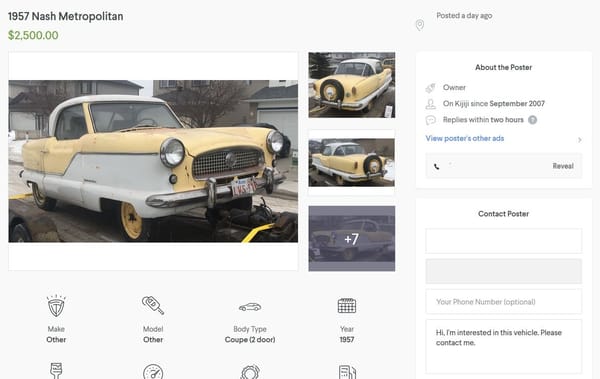Click the phone handset icon

pos(436,166)
